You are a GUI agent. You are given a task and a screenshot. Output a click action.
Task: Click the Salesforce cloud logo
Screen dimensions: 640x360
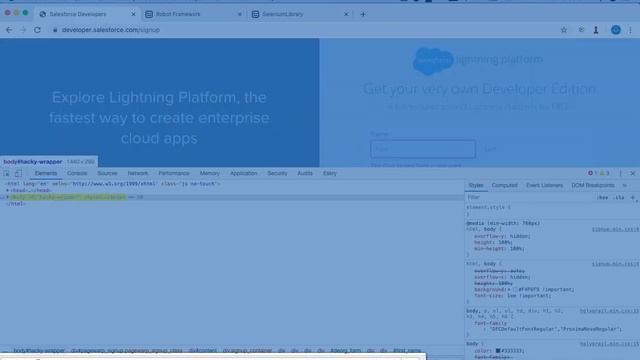pos(433,61)
